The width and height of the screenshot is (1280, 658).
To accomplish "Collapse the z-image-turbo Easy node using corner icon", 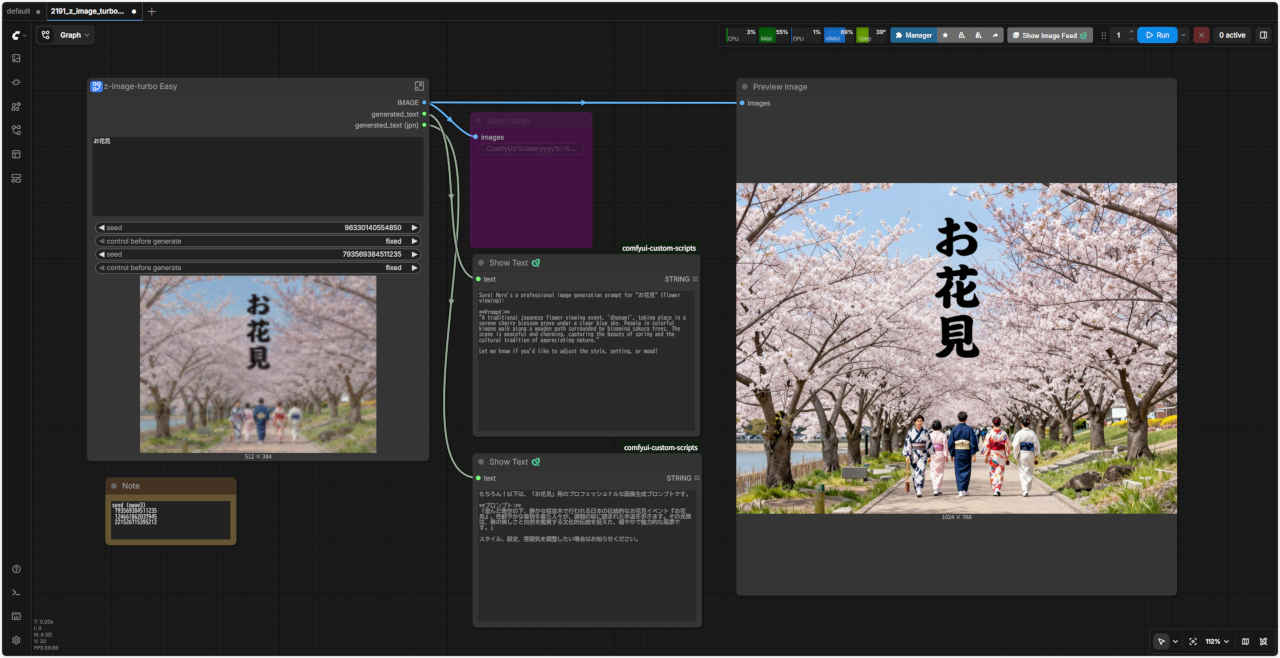I will pyautogui.click(x=419, y=86).
